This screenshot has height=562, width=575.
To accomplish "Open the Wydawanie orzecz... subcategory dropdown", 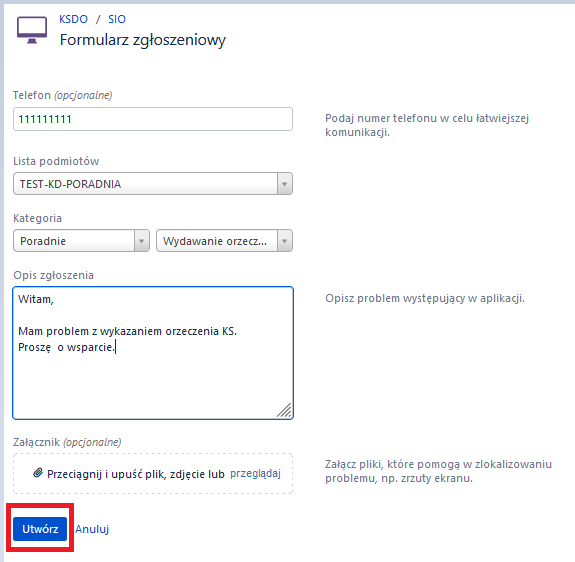I will (x=224, y=241).
